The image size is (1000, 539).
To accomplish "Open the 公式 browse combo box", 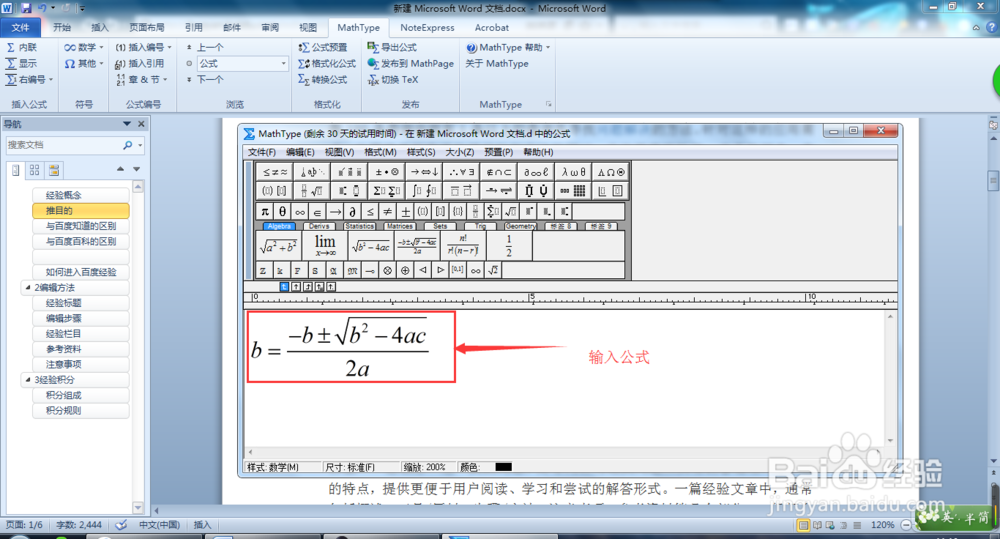I will 242,63.
